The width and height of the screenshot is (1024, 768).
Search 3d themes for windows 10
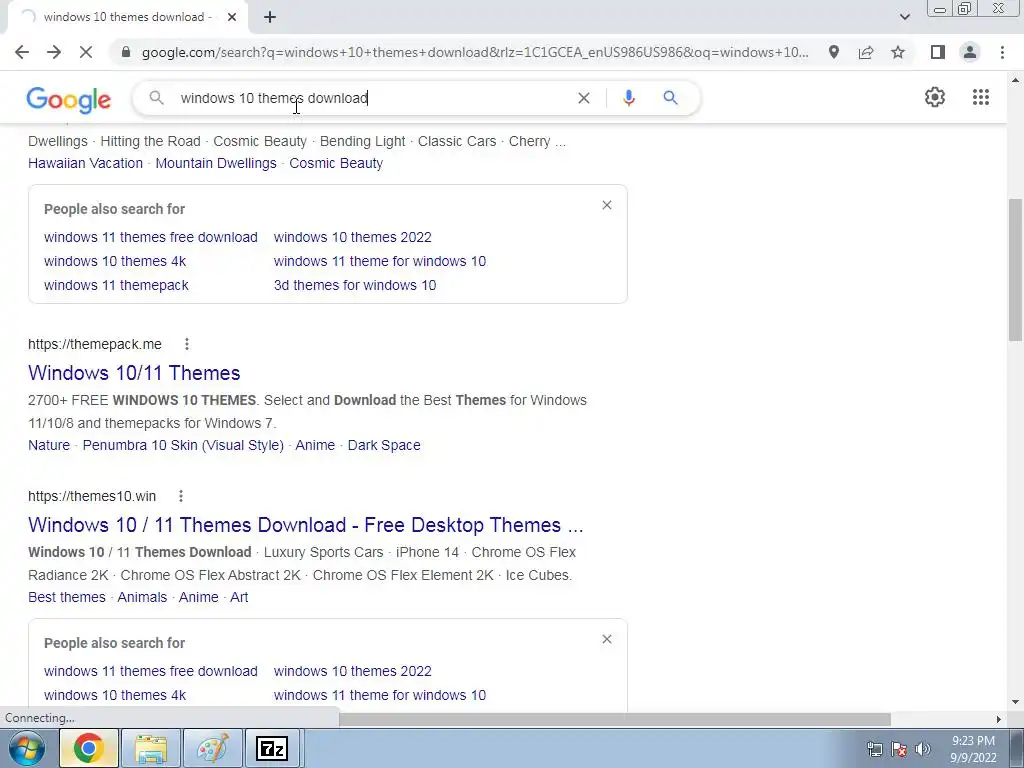coord(355,285)
